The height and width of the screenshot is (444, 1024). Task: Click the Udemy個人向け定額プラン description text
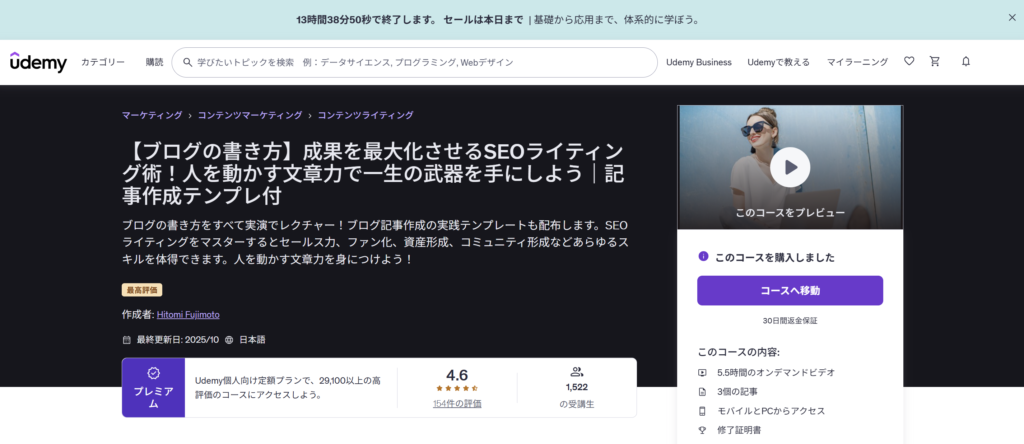(x=288, y=387)
